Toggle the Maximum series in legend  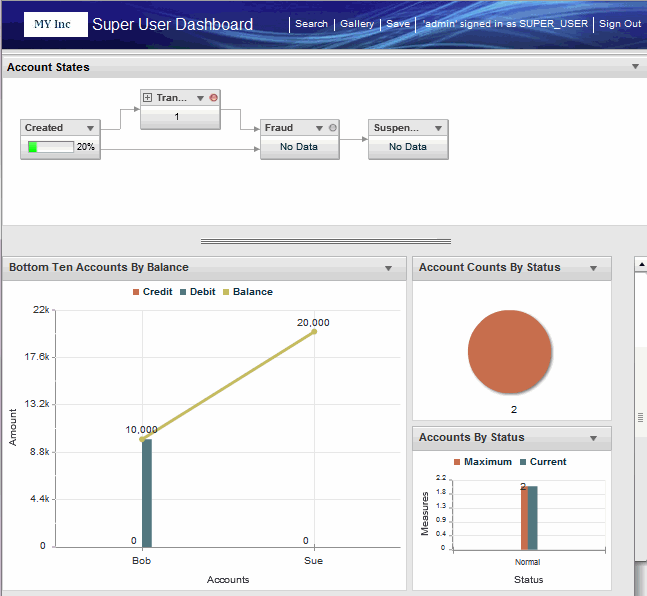482,462
